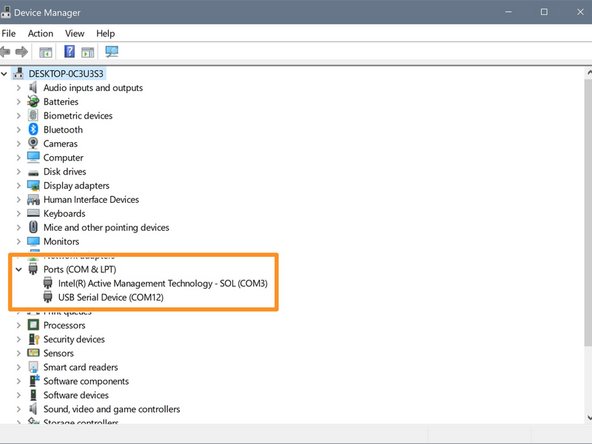Select the Mice and other pointing devices label
Image resolution: width=592 pixels, height=444 pixels.
(106, 227)
